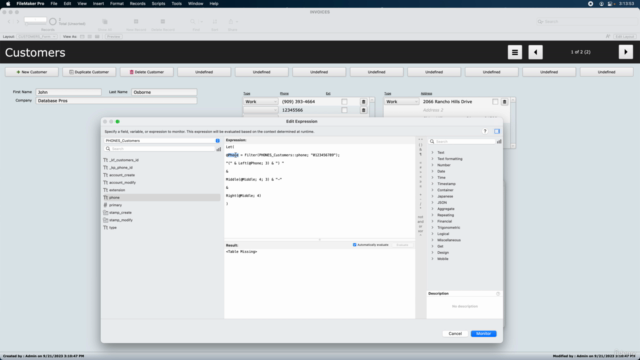The height and width of the screenshot is (360, 640).
Task: Click formatting bar icon beside Edit Layout
Action: pos(608,37)
